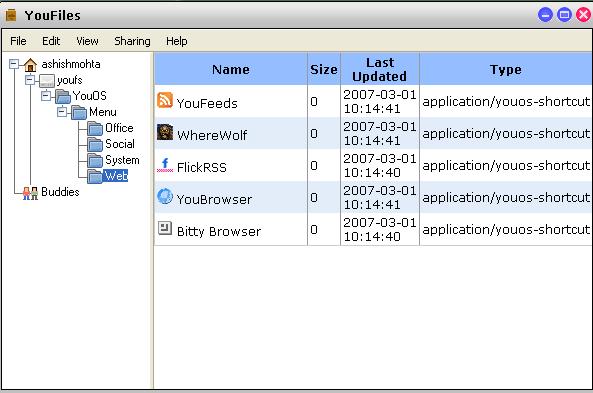Image resolution: width=593 pixels, height=393 pixels.
Task: Open the File menu
Action: pos(18,41)
